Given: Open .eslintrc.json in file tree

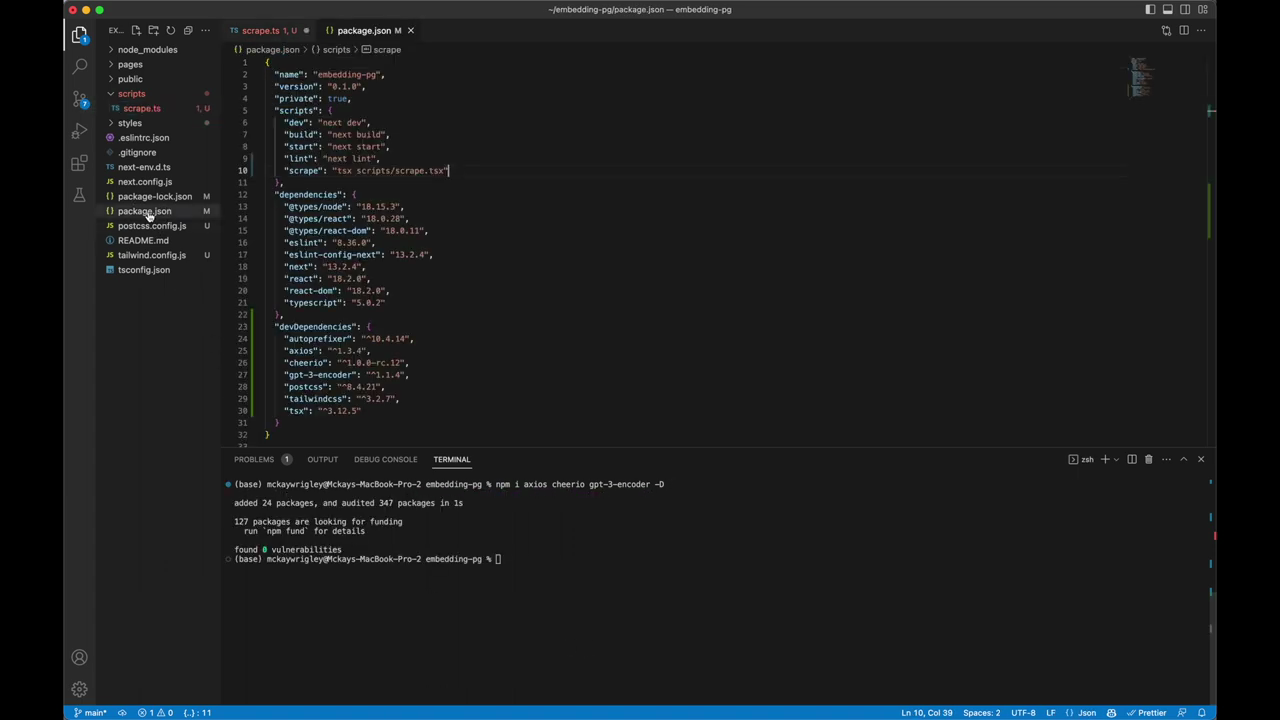Looking at the screenshot, I should pos(160,138).
